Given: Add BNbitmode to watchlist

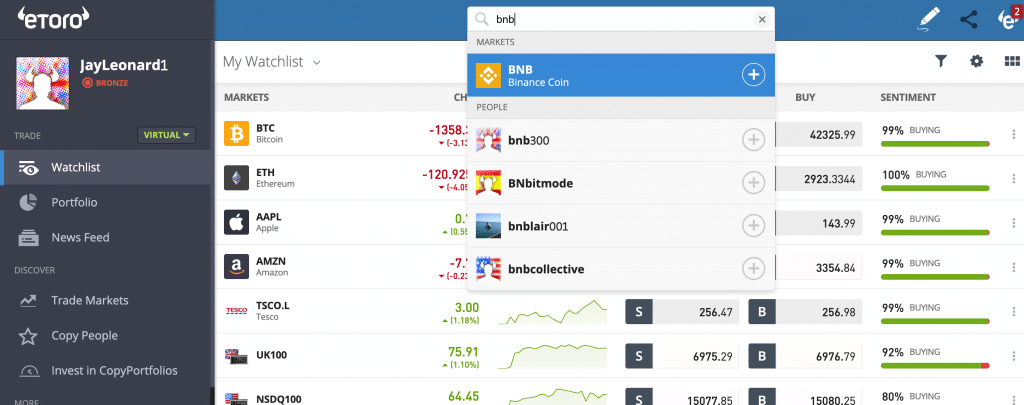Looking at the screenshot, I should click(x=753, y=183).
